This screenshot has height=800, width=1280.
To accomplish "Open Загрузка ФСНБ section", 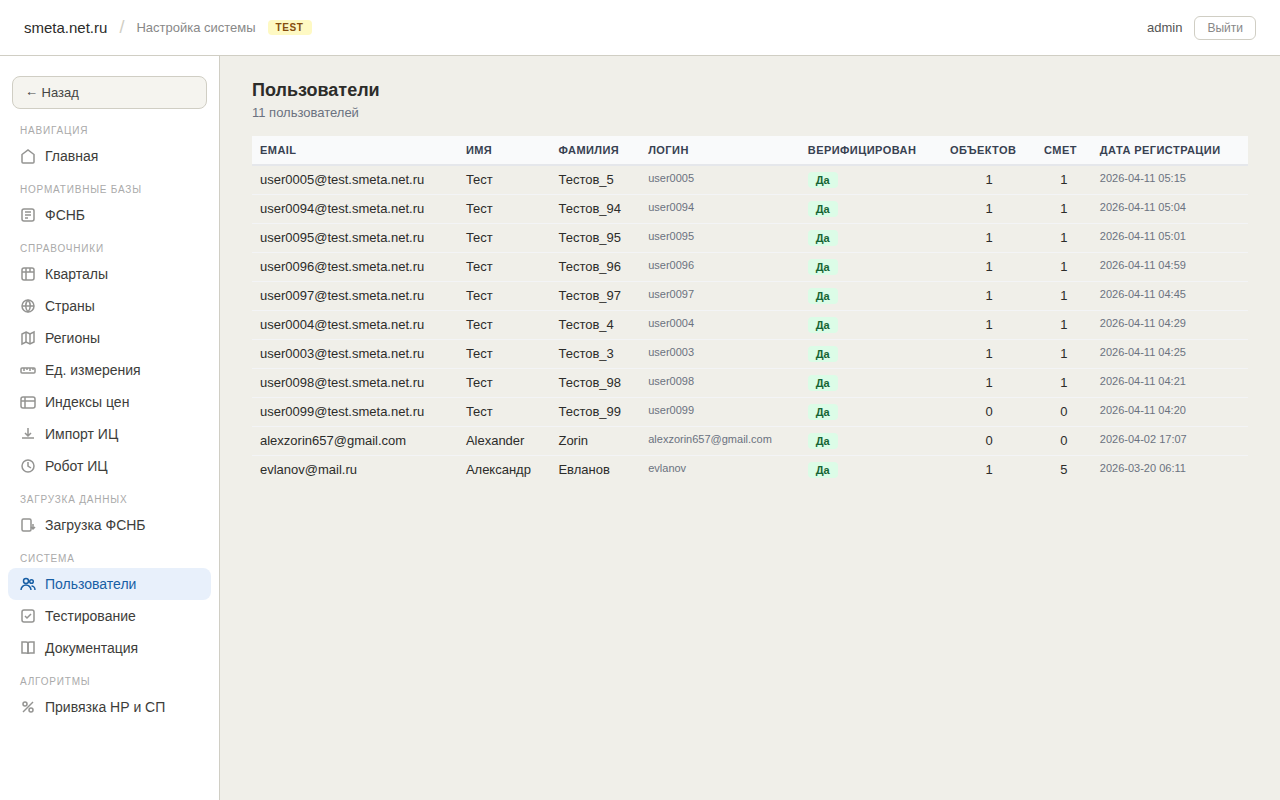I will [x=95, y=525].
